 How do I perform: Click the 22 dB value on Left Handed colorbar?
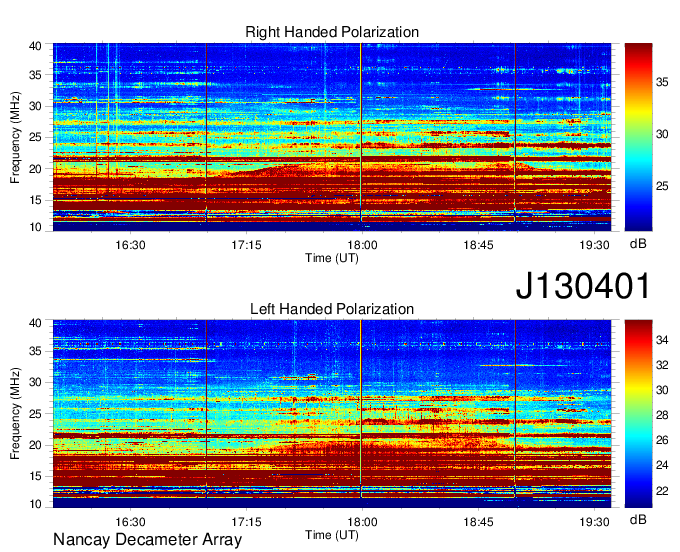tap(662, 490)
